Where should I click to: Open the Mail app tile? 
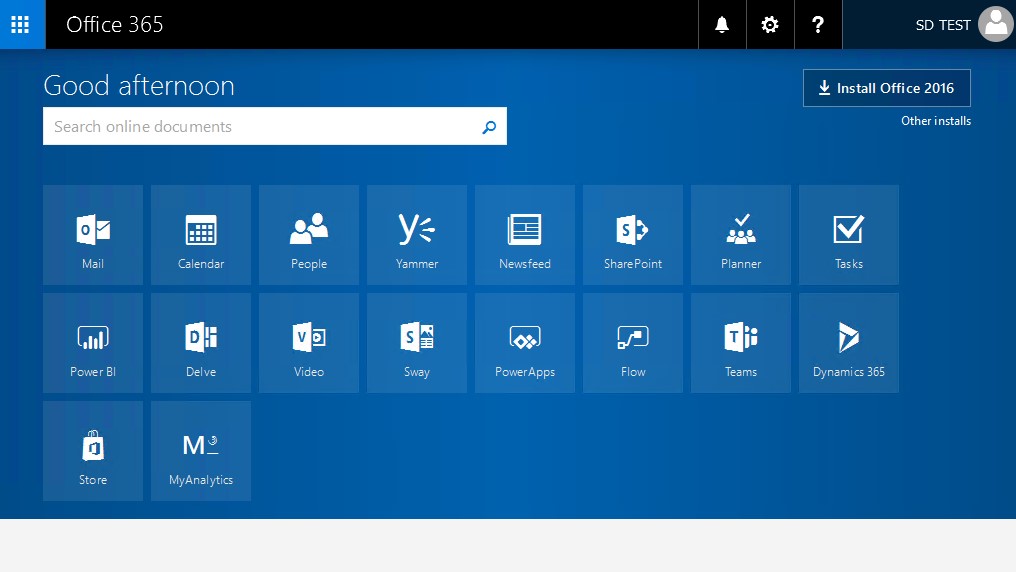93,235
